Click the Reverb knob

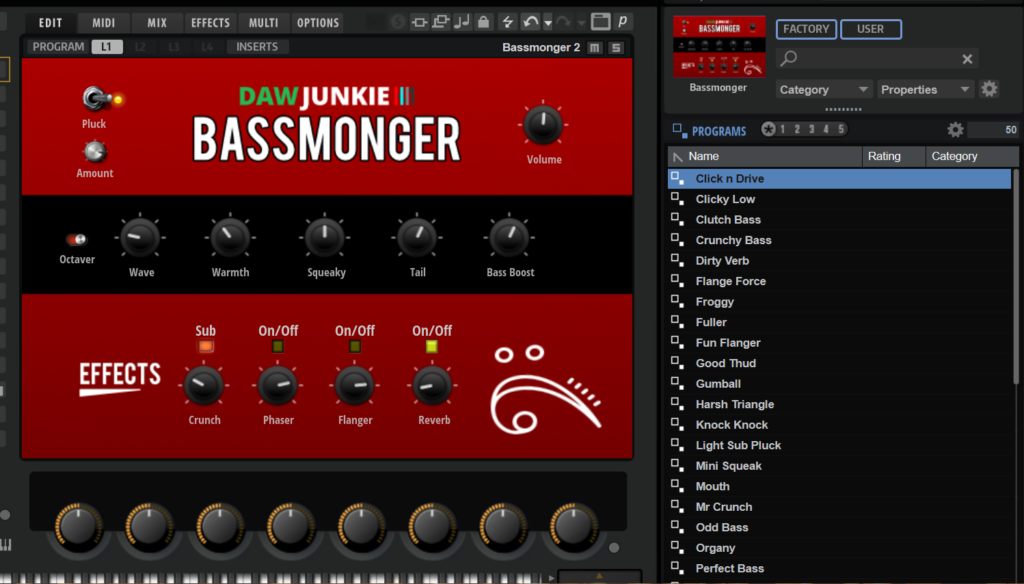[432, 385]
